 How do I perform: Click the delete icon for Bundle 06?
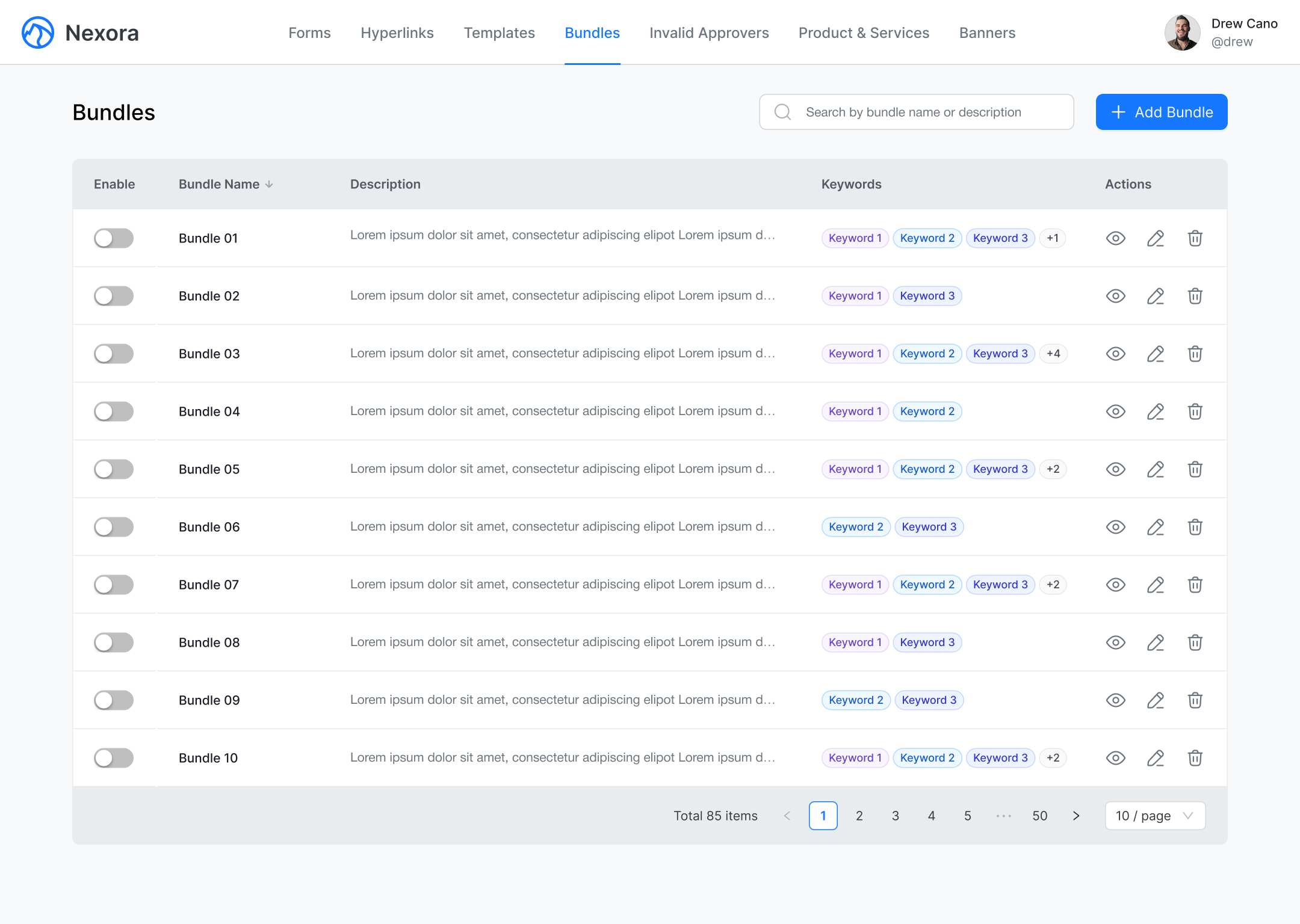point(1195,527)
